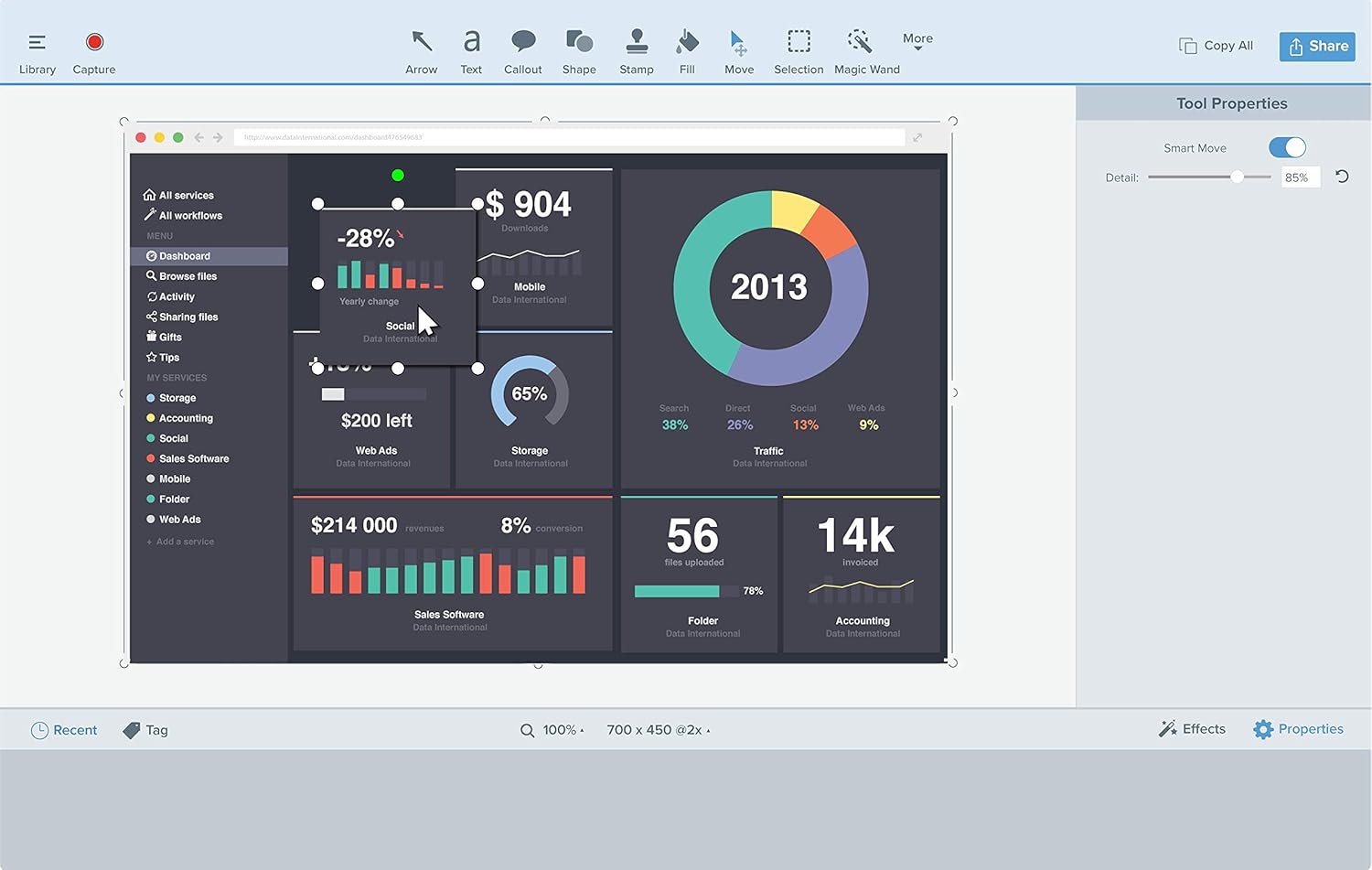Viewport: 1372px width, 870px height.
Task: Expand the More tools dropdown
Action: [917, 41]
